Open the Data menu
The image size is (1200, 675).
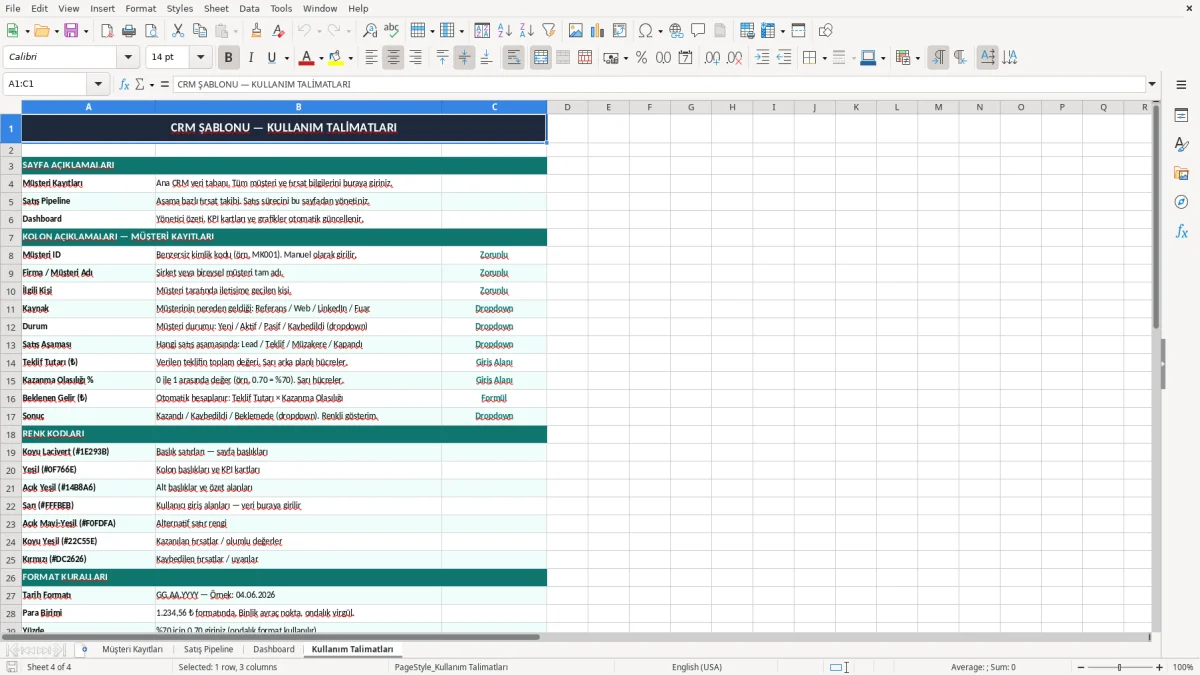(250, 8)
